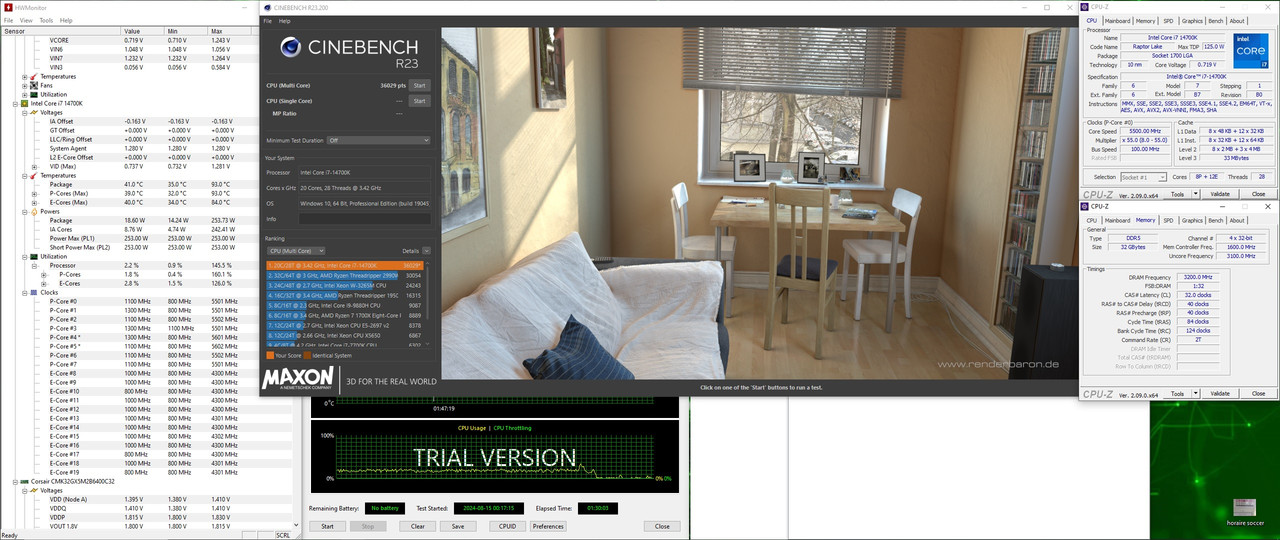Select the Power Max (PL1) row

(150, 238)
